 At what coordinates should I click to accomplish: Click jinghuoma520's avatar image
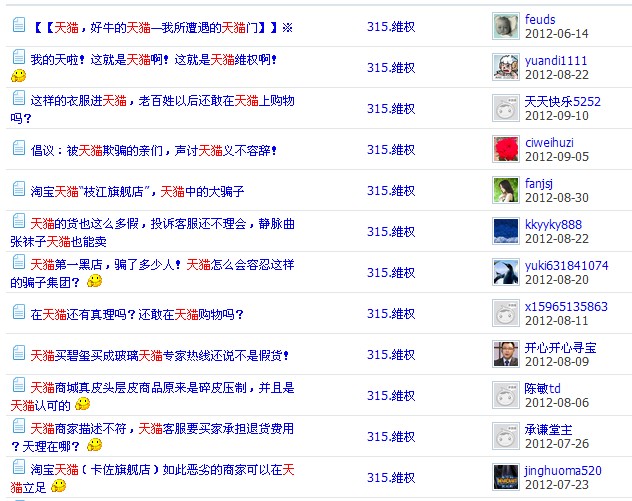pos(506,477)
